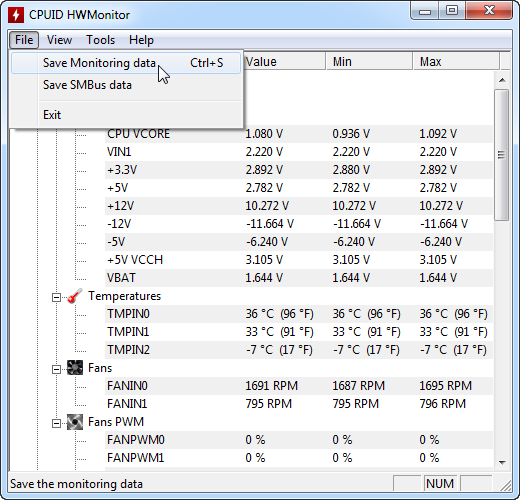Select the CPU VCORE row
Viewport: 520px width, 500px height.
[x=299, y=134]
